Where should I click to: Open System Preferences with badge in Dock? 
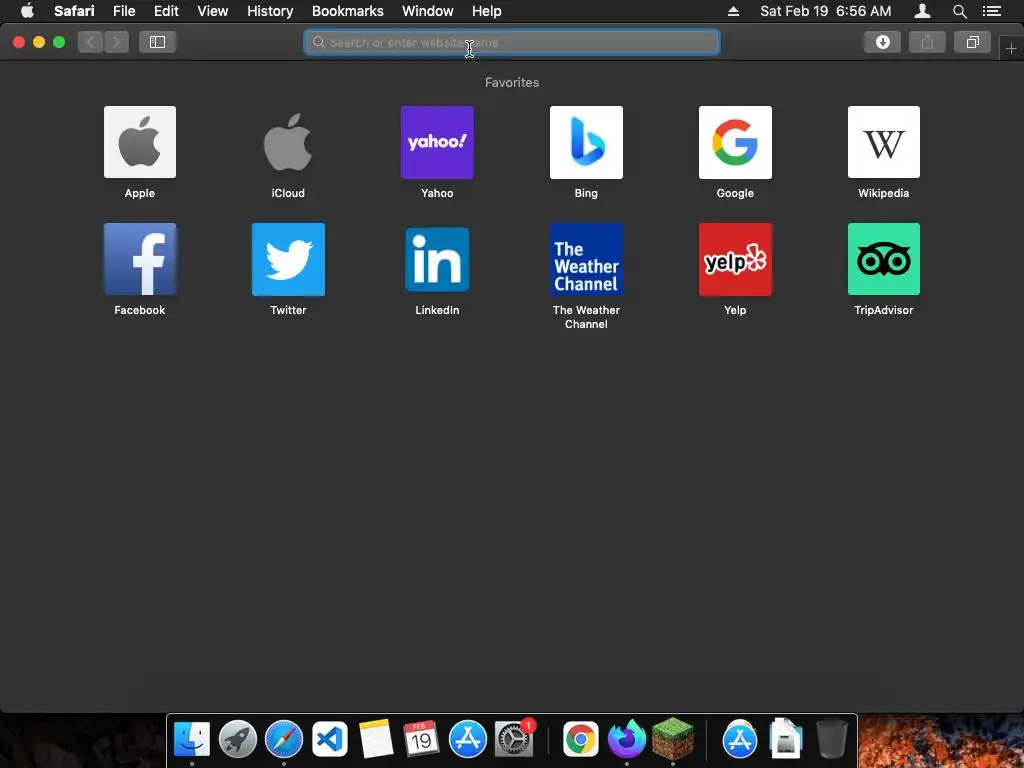click(x=514, y=739)
